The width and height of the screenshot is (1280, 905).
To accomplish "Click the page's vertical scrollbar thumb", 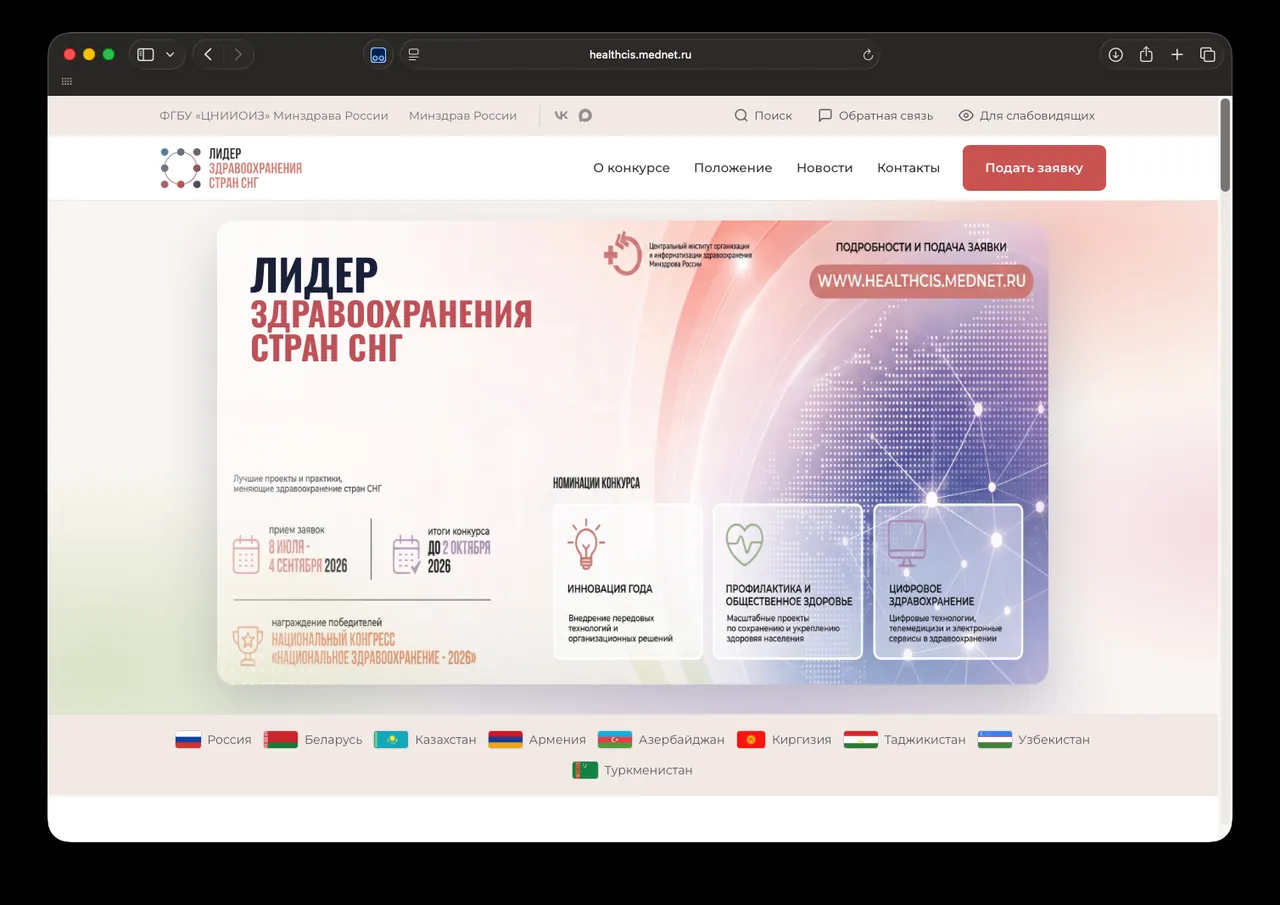I will point(1225,145).
